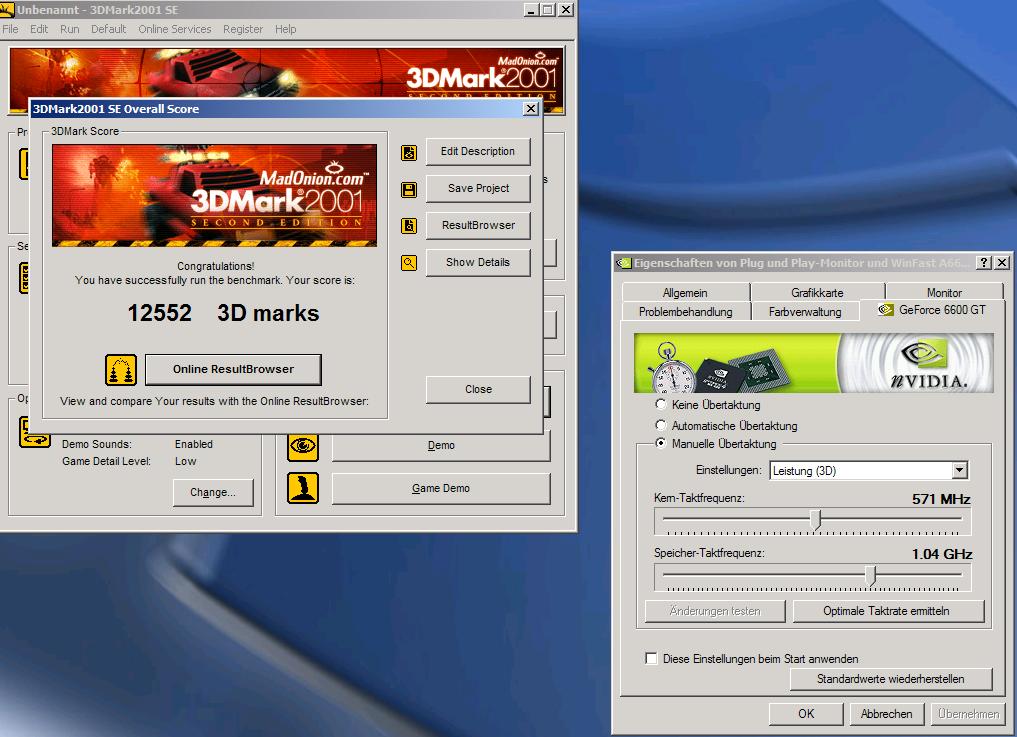1017x737 pixels.
Task: Click the Kern-Taktfrequenz slider handle
Action: coord(816,520)
